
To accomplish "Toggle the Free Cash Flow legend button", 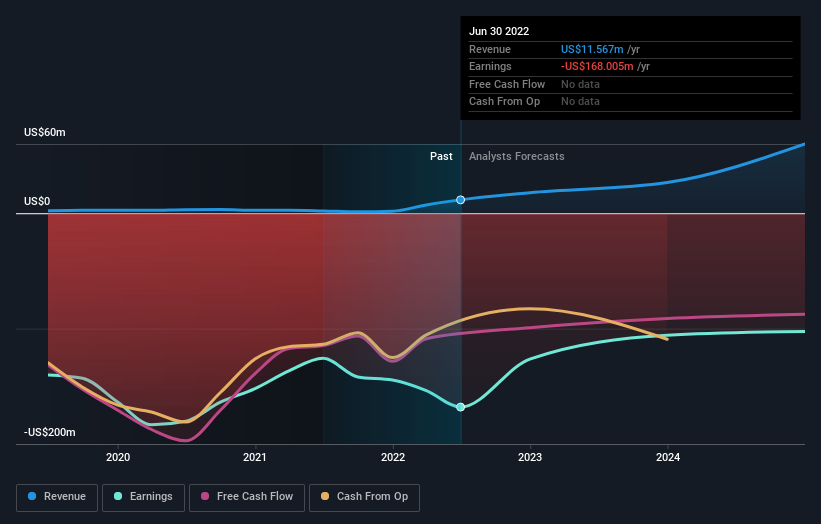I will (x=247, y=497).
